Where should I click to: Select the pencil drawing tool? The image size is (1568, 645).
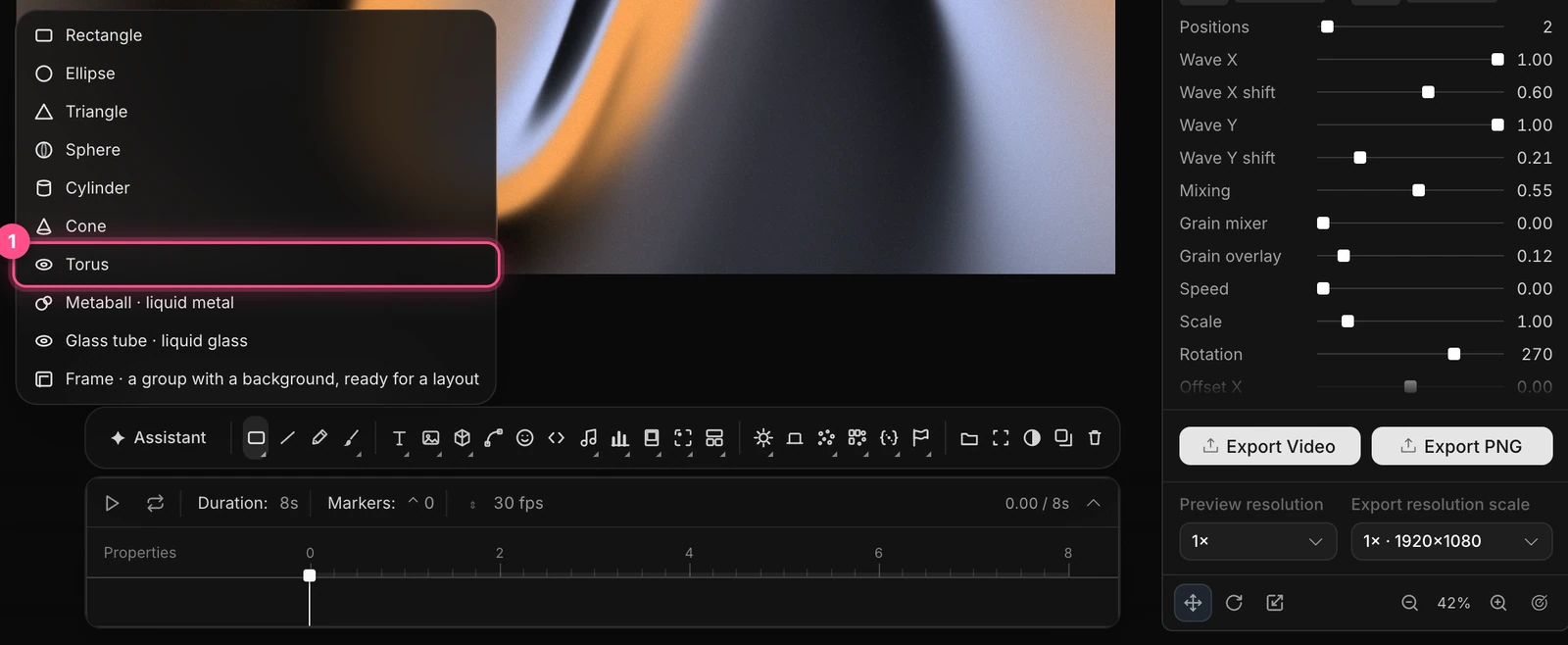(x=319, y=438)
